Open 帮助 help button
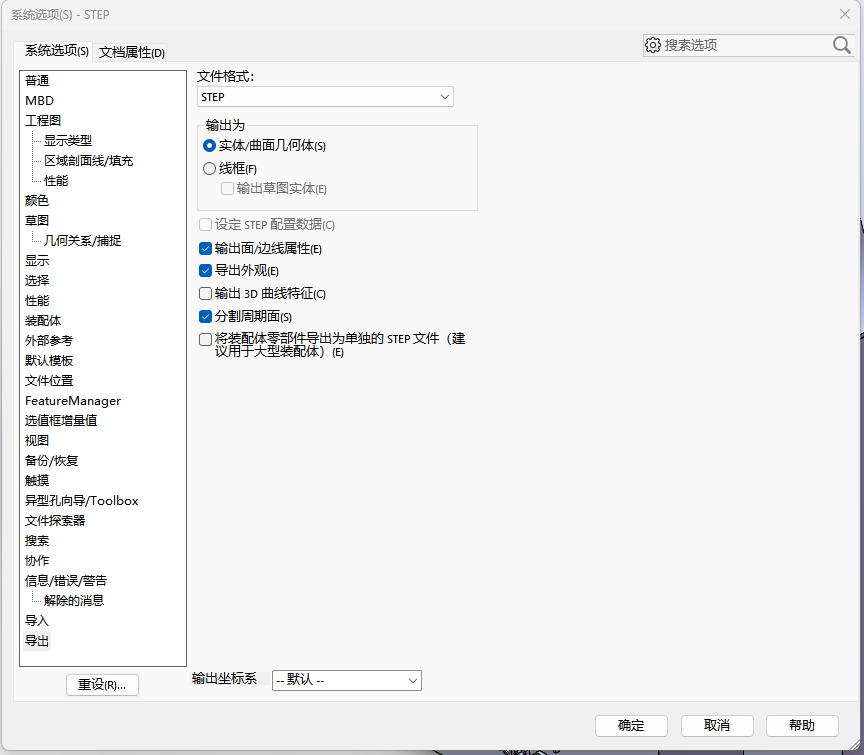This screenshot has height=755, width=864. click(802, 725)
